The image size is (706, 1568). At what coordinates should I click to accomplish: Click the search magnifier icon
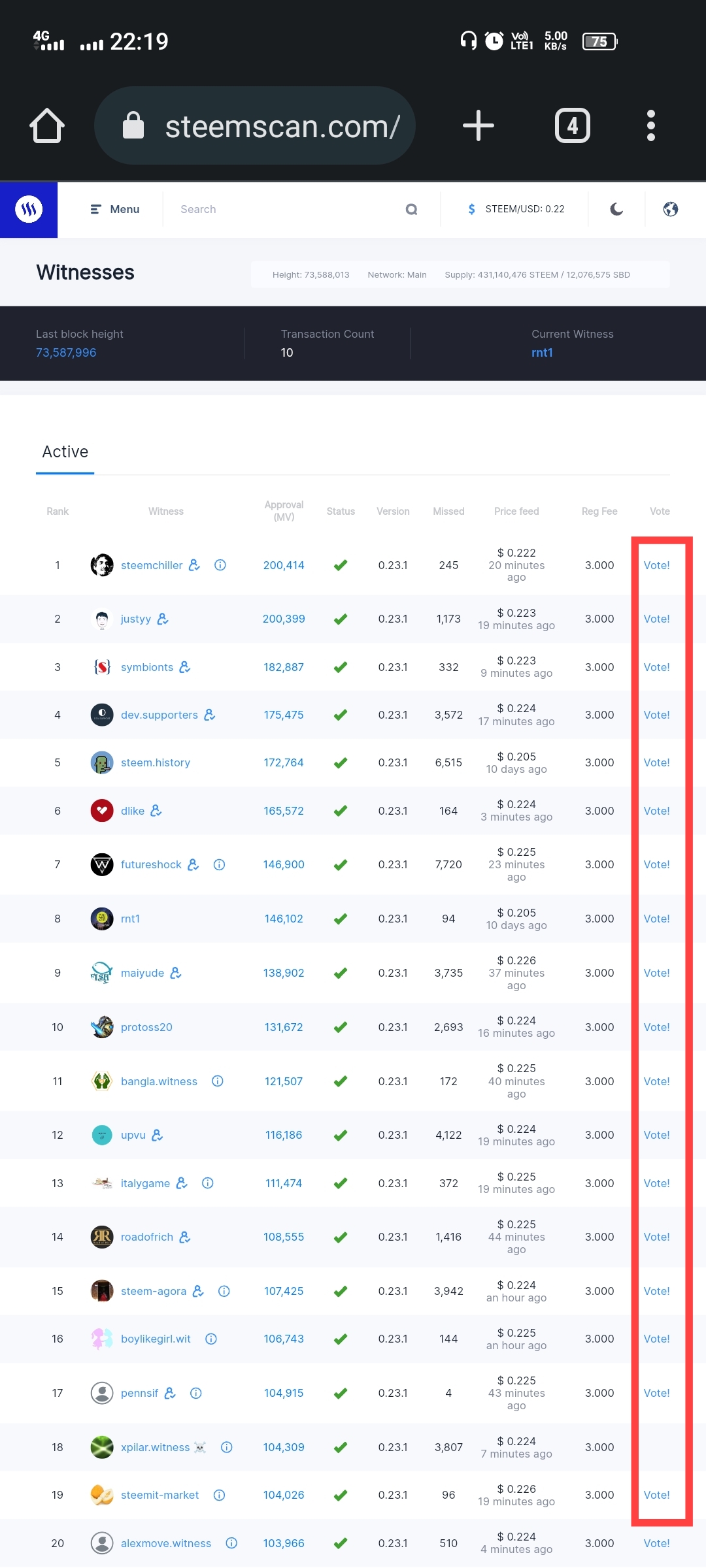pyautogui.click(x=411, y=209)
